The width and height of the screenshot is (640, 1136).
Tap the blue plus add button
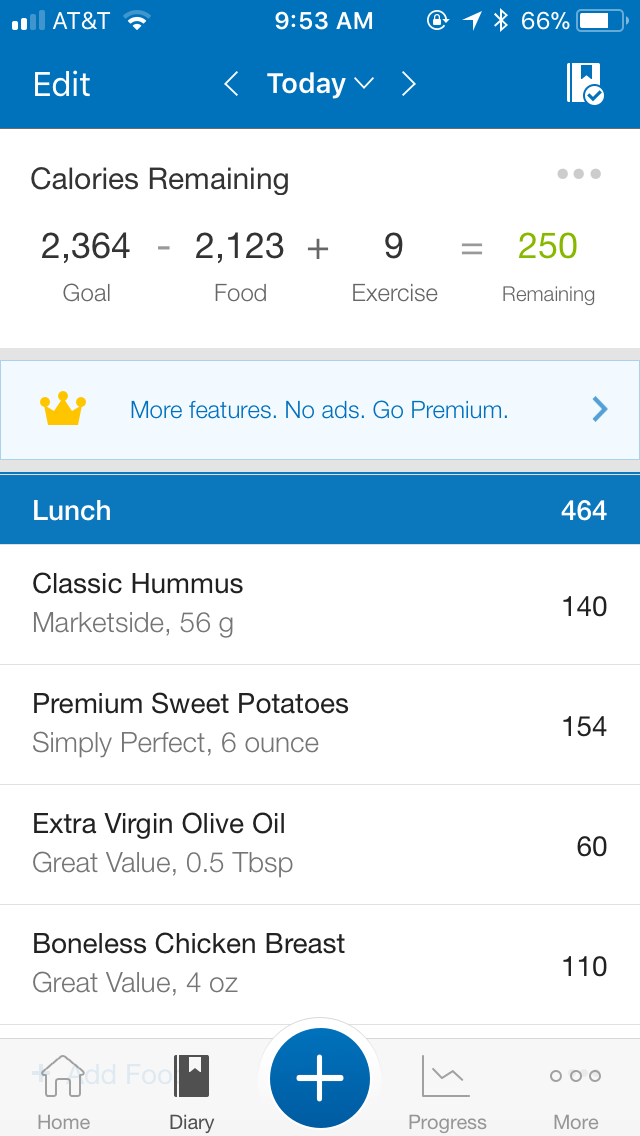[x=320, y=1079]
